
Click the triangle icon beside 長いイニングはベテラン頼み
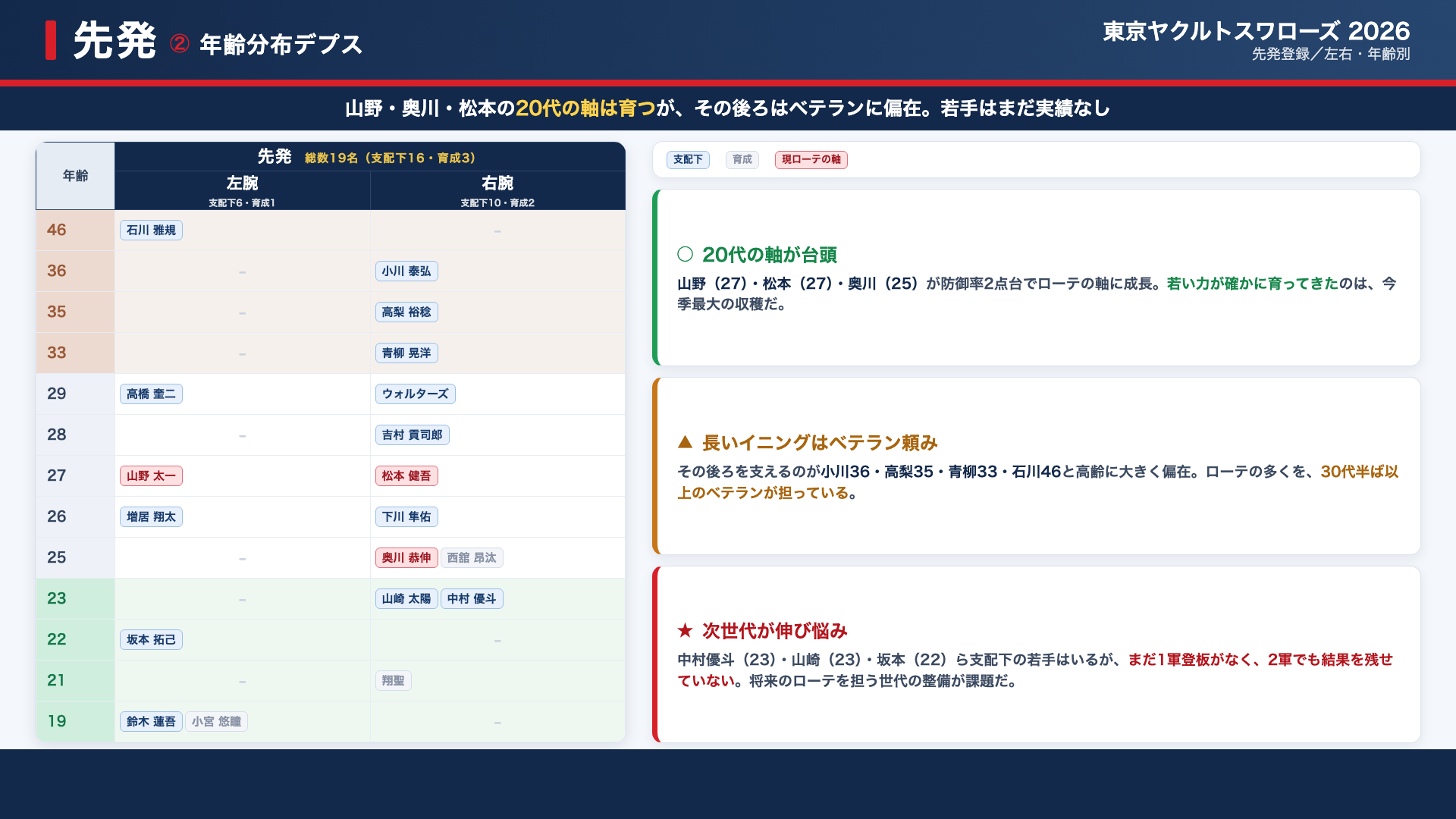click(686, 442)
